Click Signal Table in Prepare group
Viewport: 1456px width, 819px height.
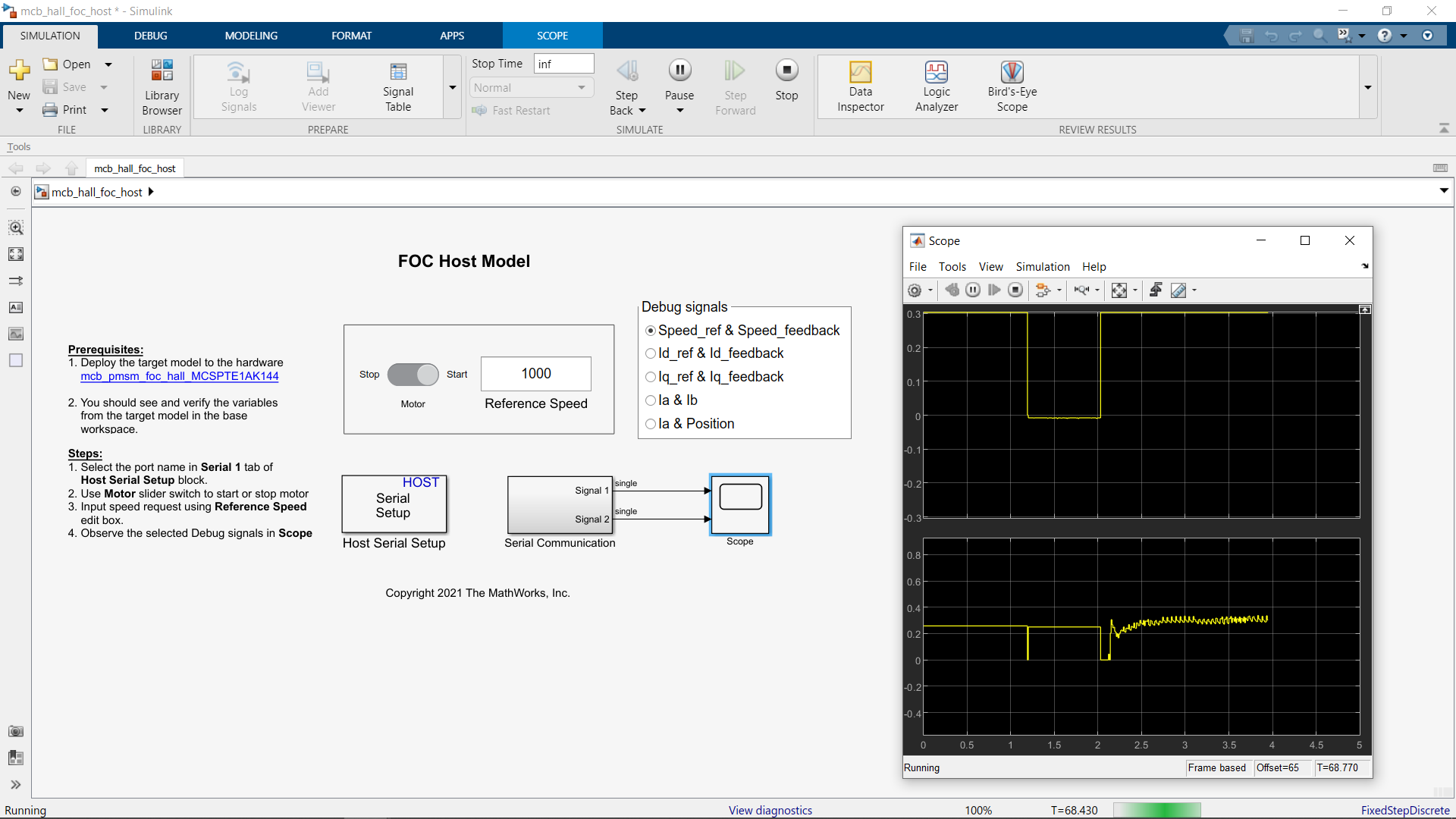click(398, 86)
